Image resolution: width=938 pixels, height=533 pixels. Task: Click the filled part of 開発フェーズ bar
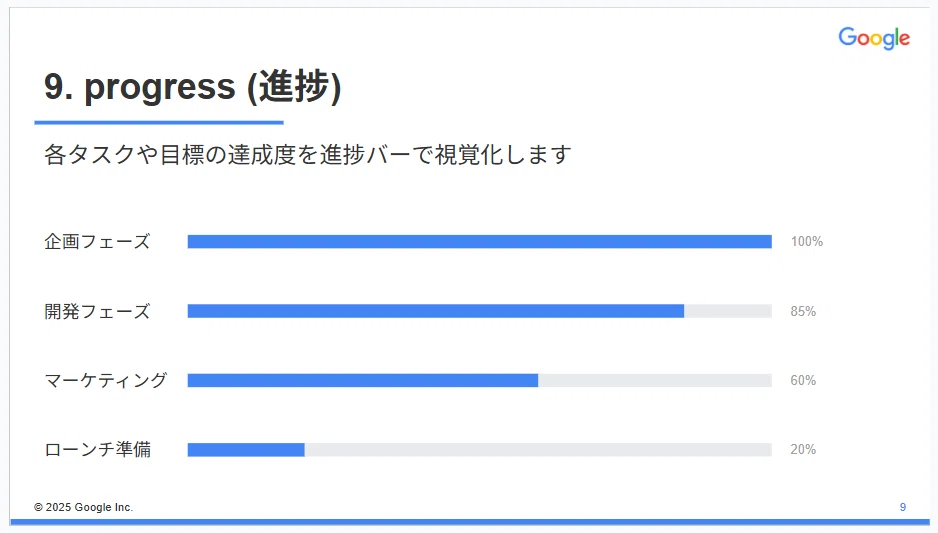[x=436, y=311]
